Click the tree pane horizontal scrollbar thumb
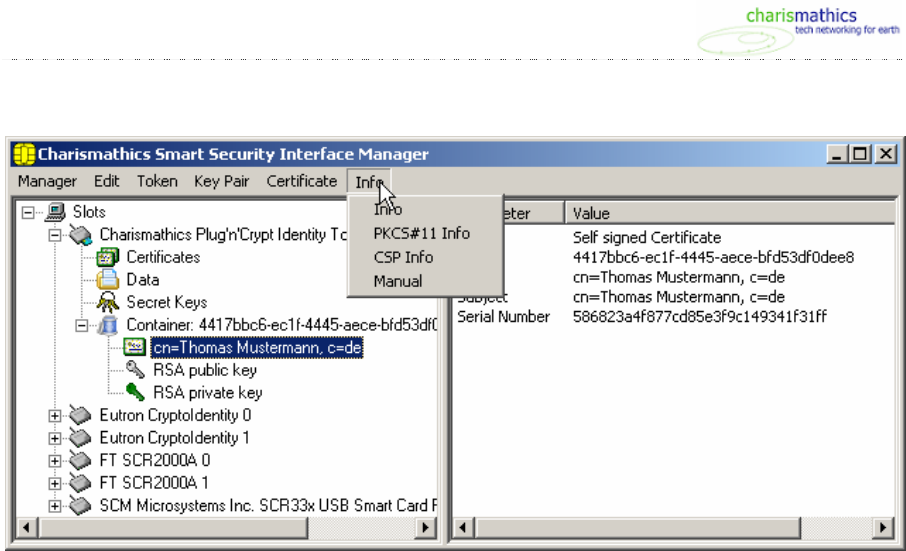 [x=172, y=527]
